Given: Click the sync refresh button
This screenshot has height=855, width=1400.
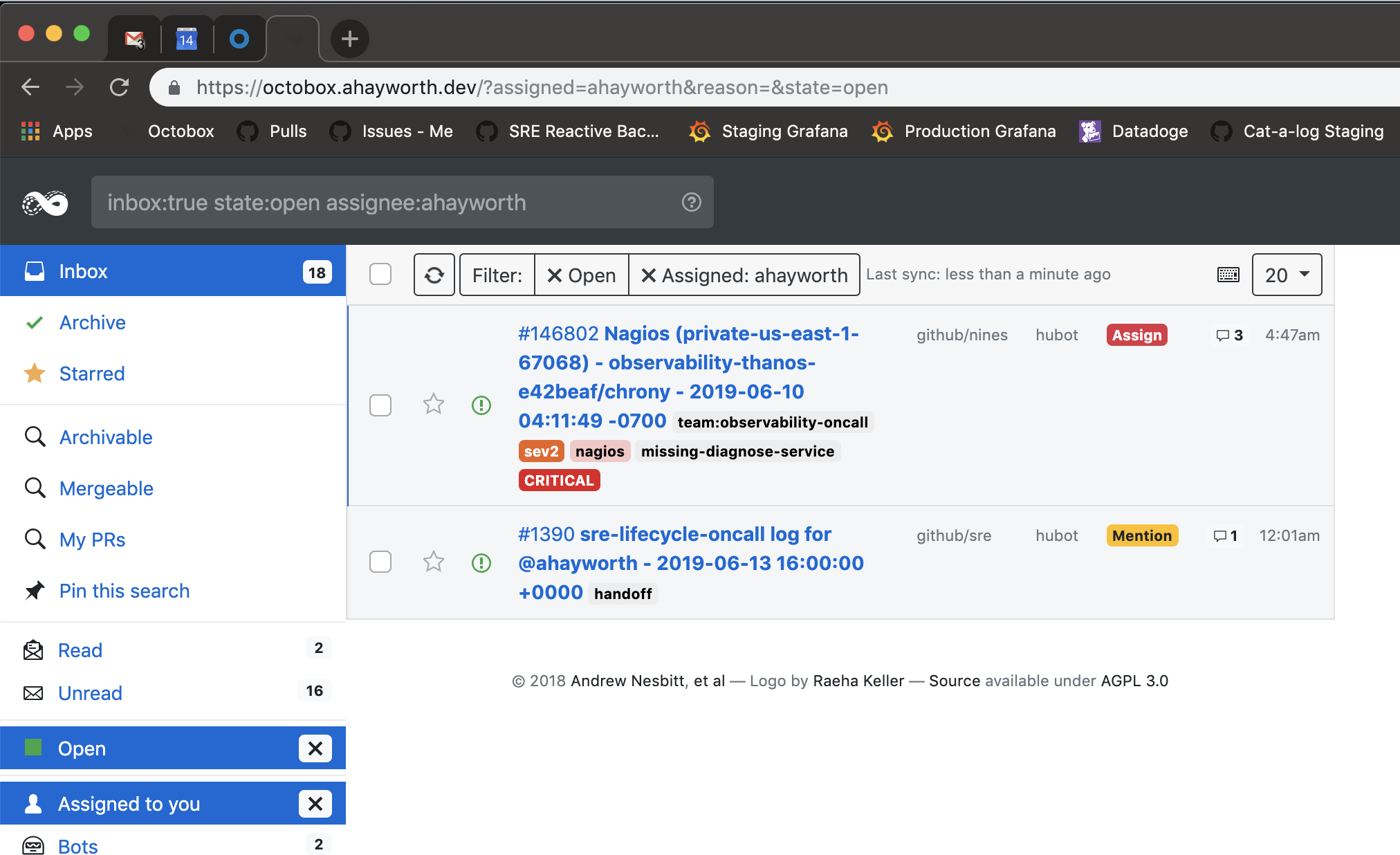Looking at the screenshot, I should pos(434,275).
